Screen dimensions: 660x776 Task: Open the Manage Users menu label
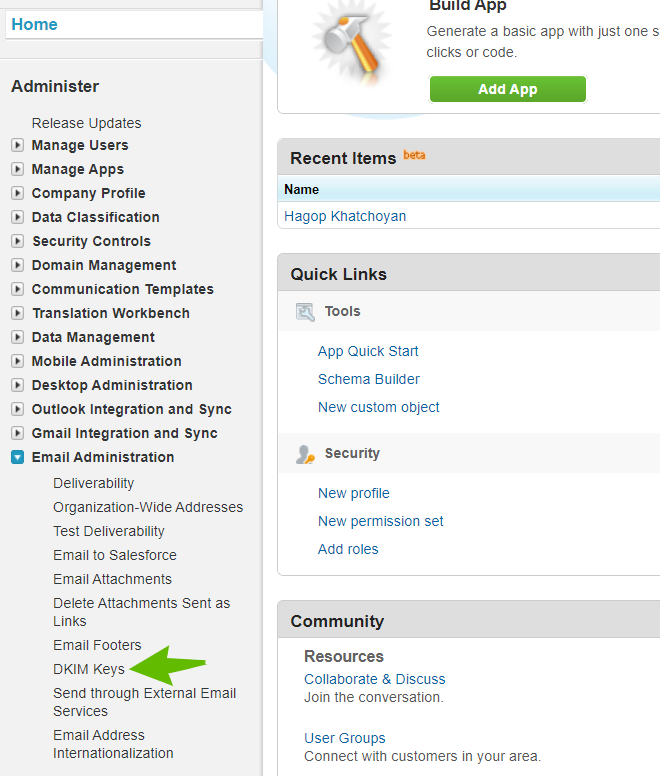click(x=80, y=145)
